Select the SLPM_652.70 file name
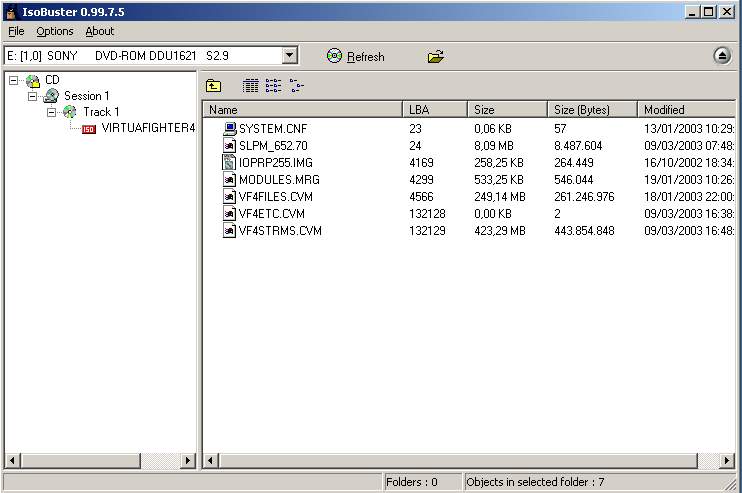This screenshot has width=742, height=493. (x=273, y=146)
